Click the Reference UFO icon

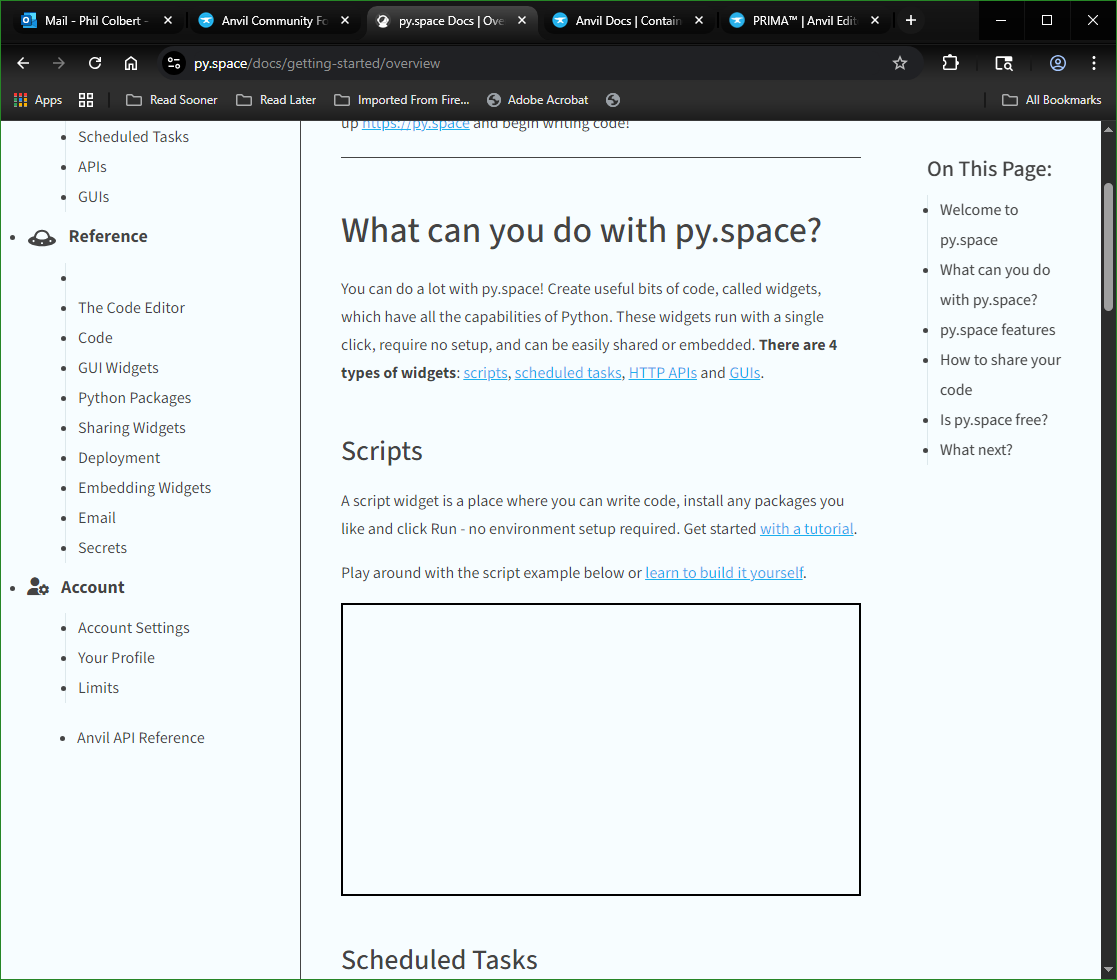click(41, 237)
